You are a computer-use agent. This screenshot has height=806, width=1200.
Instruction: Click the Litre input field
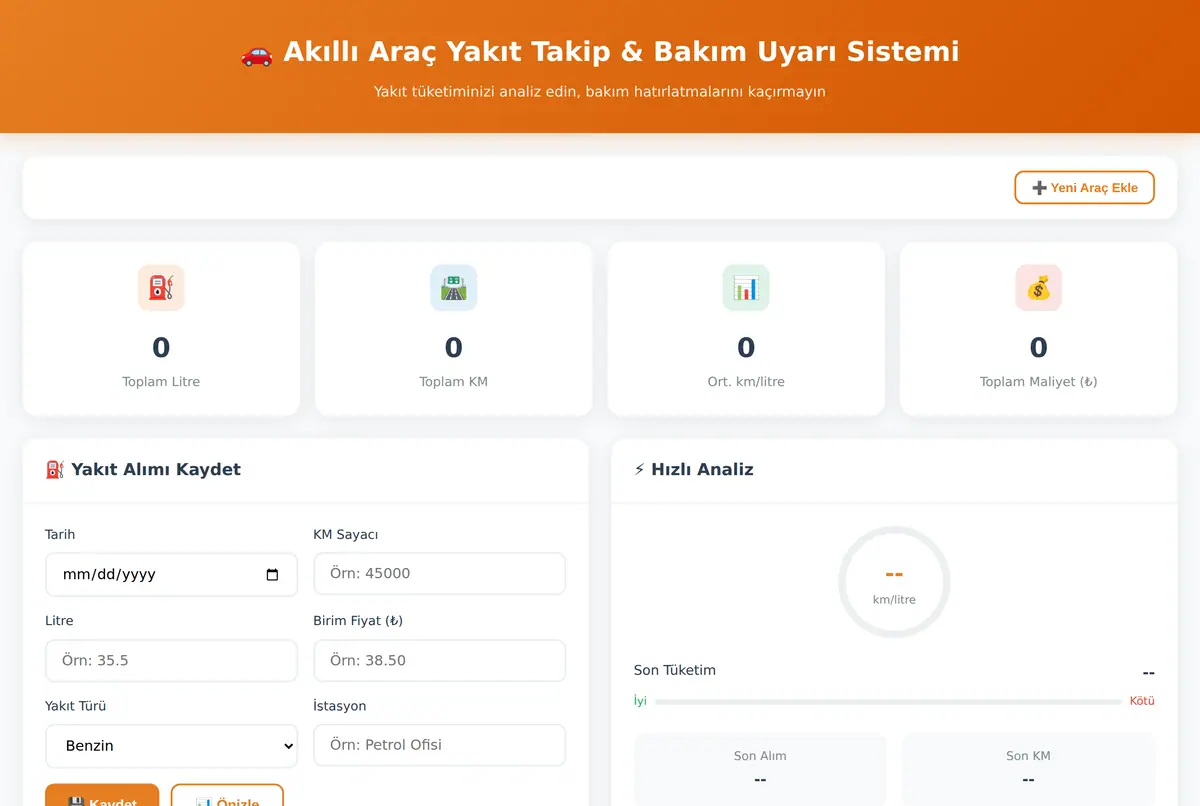pos(171,661)
